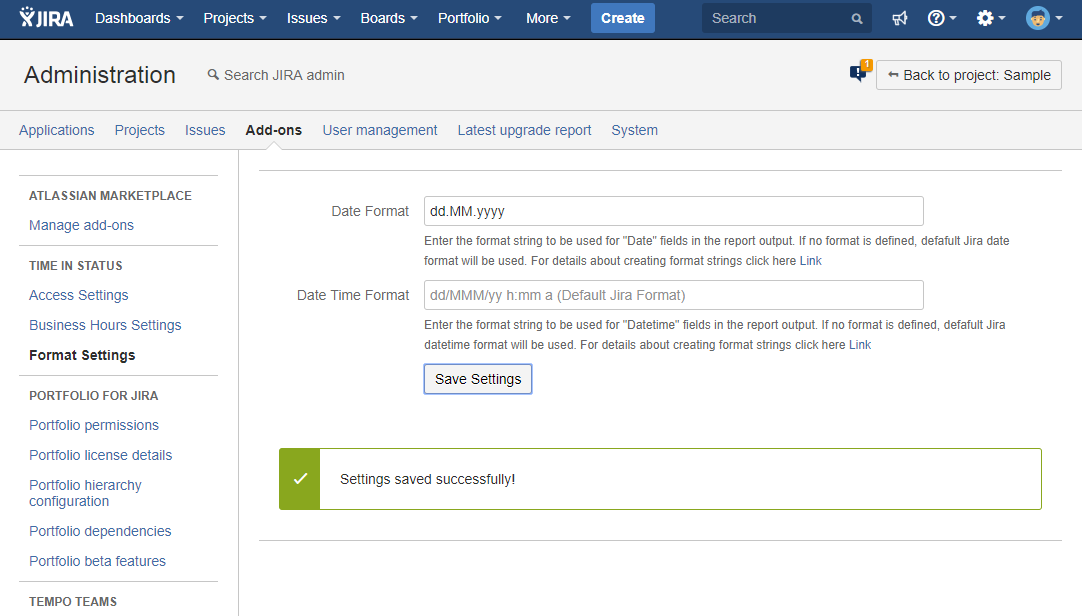Click the magnifier icon in search box
Image resolution: width=1082 pixels, height=616 pixels.
click(x=857, y=19)
